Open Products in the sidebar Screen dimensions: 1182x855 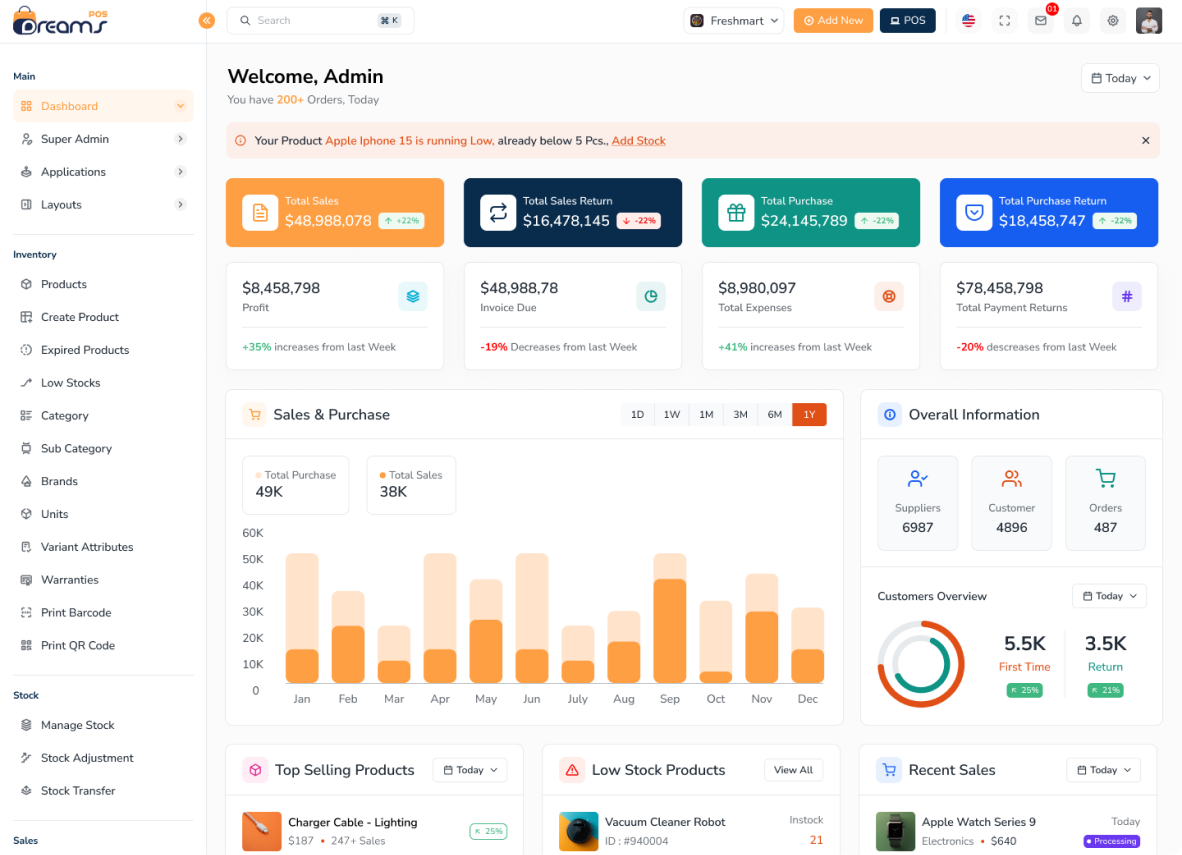103,284
